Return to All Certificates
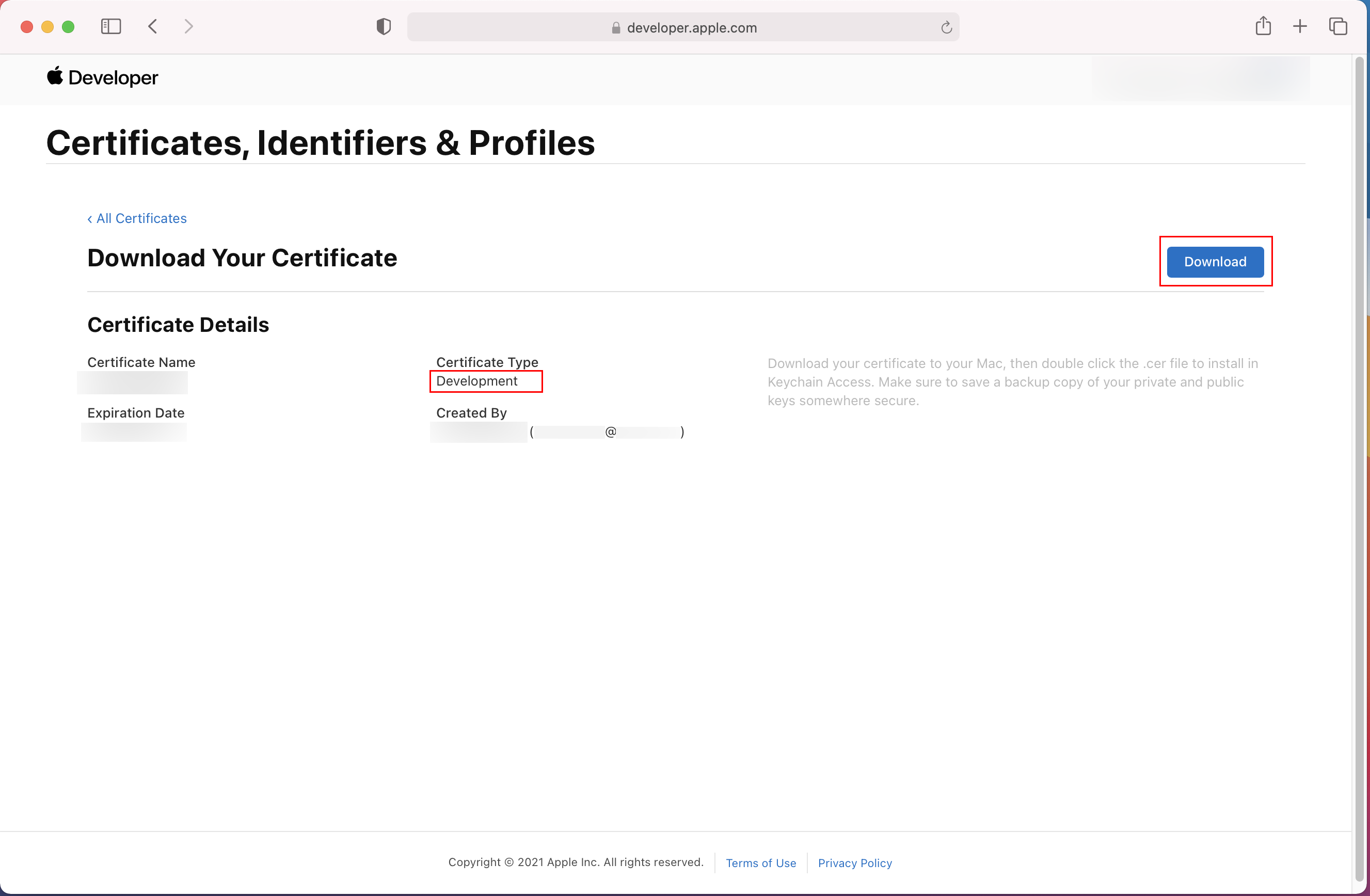 141,219
